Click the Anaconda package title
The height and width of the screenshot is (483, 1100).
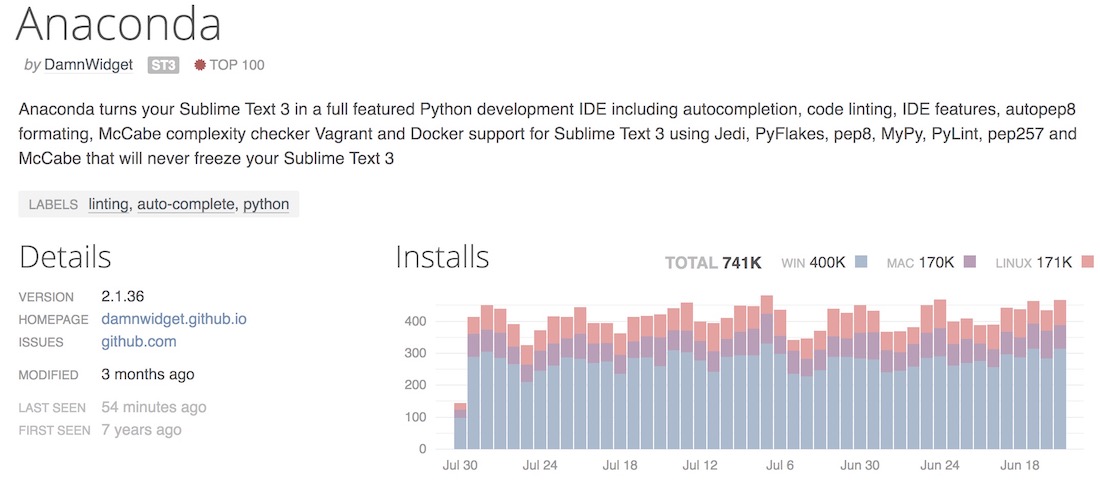(x=118, y=25)
